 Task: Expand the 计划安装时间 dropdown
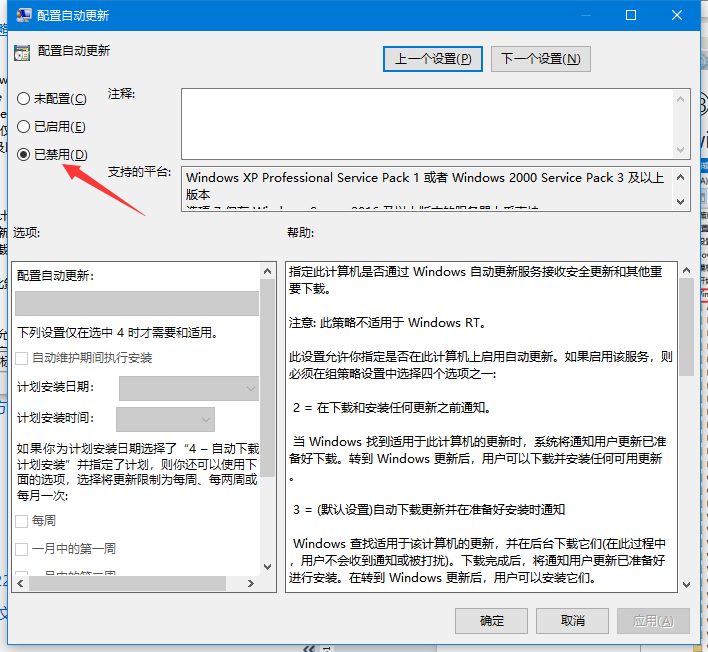(x=165, y=418)
